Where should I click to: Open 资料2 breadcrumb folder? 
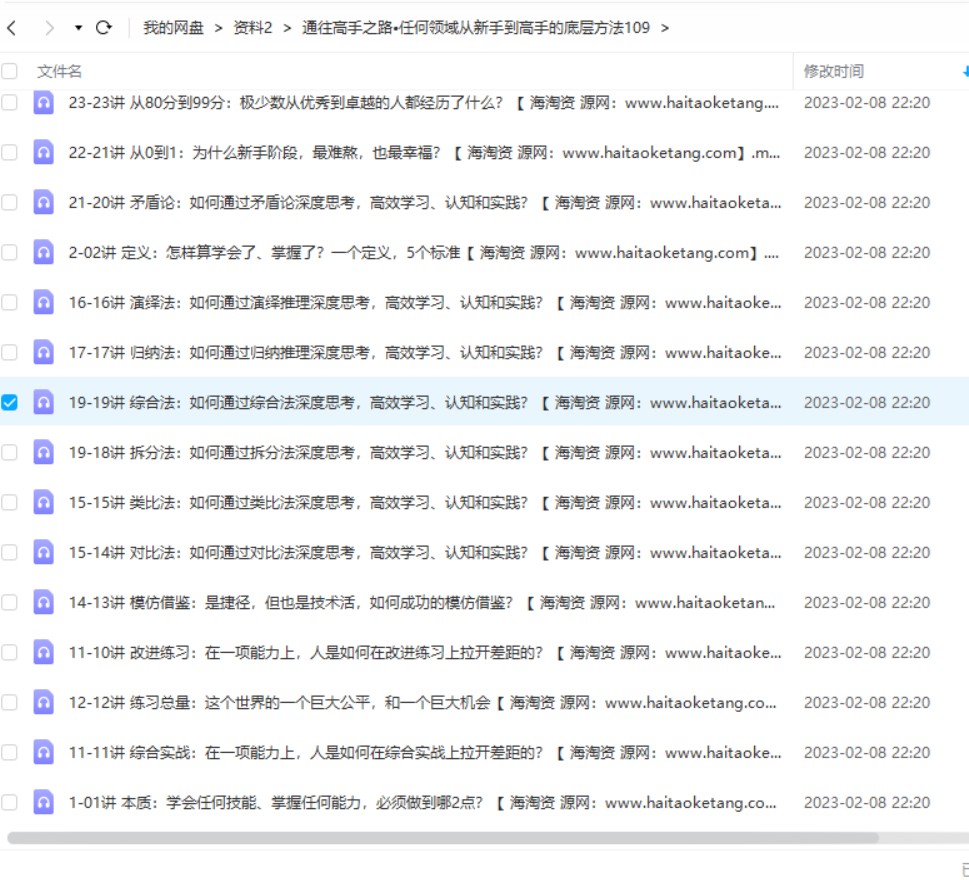tap(253, 28)
